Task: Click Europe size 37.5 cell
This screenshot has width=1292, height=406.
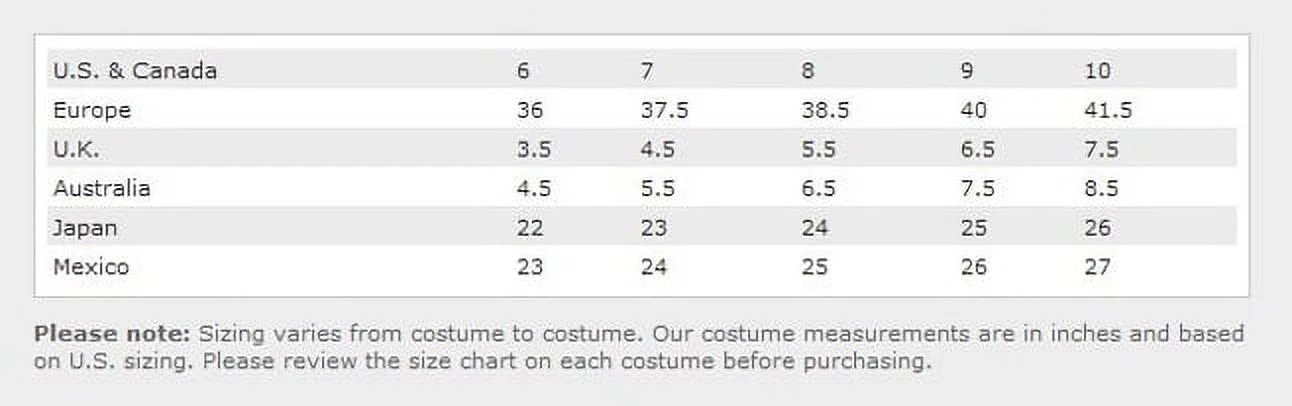Action: (x=664, y=110)
